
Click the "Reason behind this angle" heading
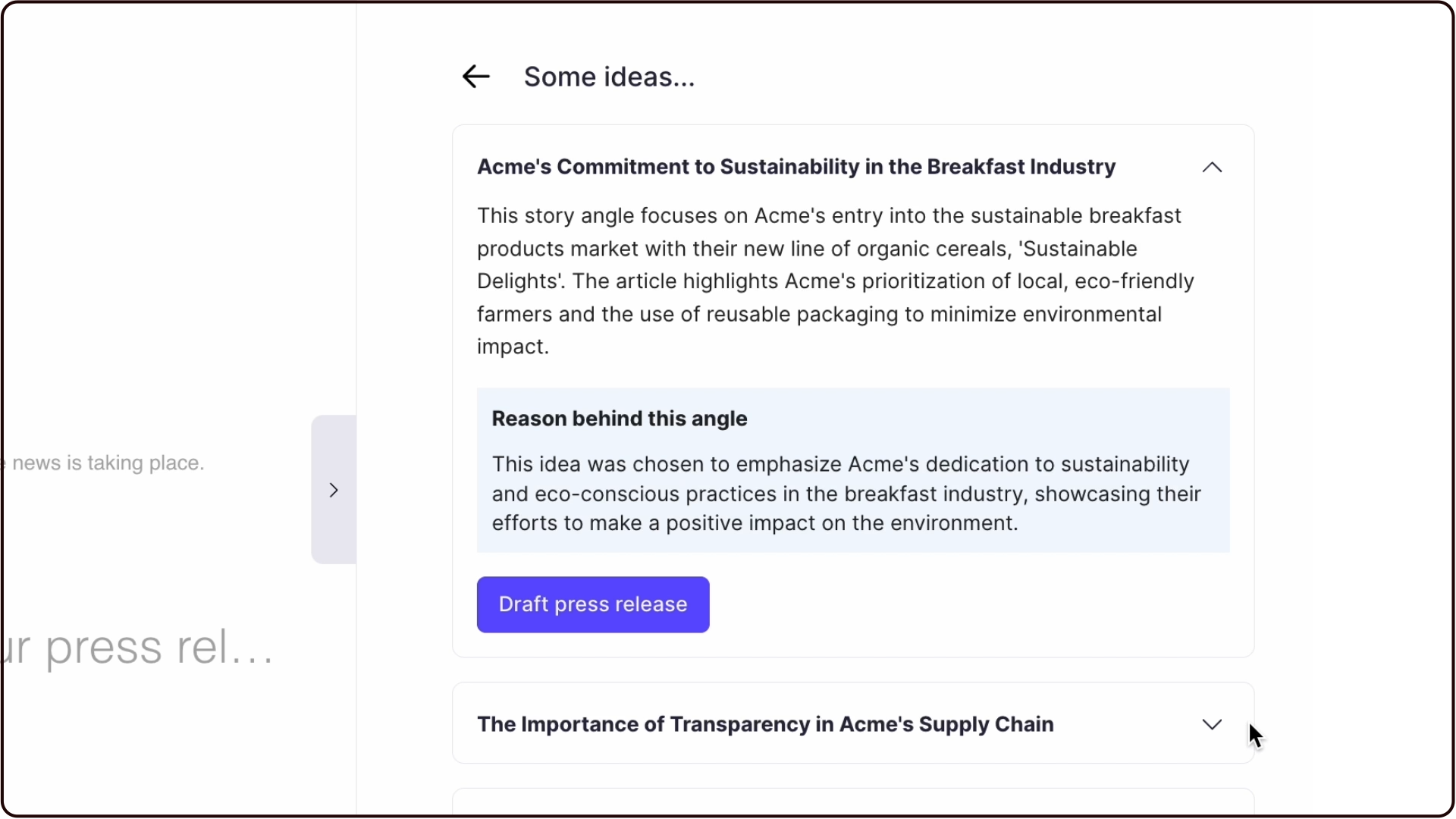click(x=619, y=419)
